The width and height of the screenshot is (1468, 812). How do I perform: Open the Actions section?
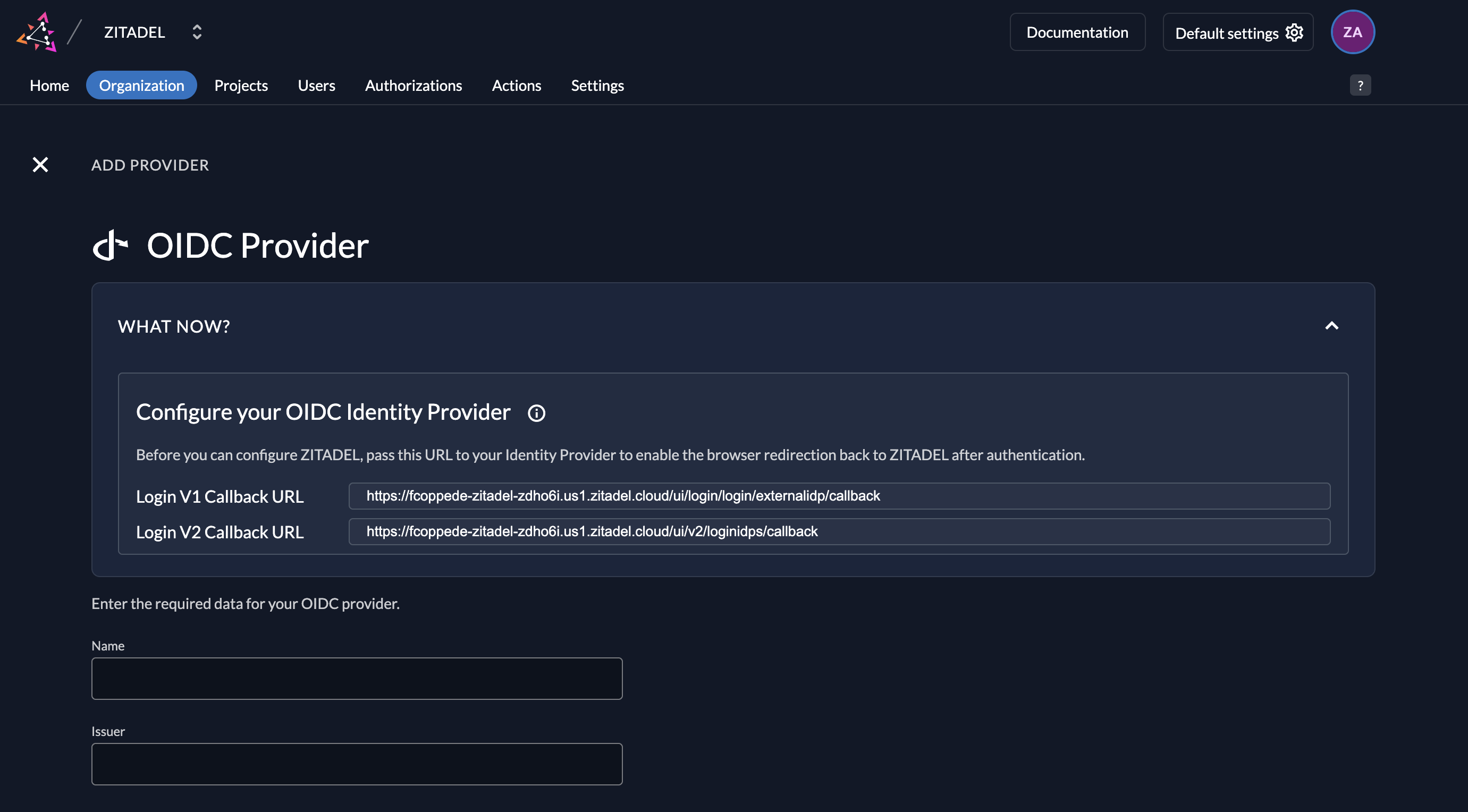coord(516,86)
